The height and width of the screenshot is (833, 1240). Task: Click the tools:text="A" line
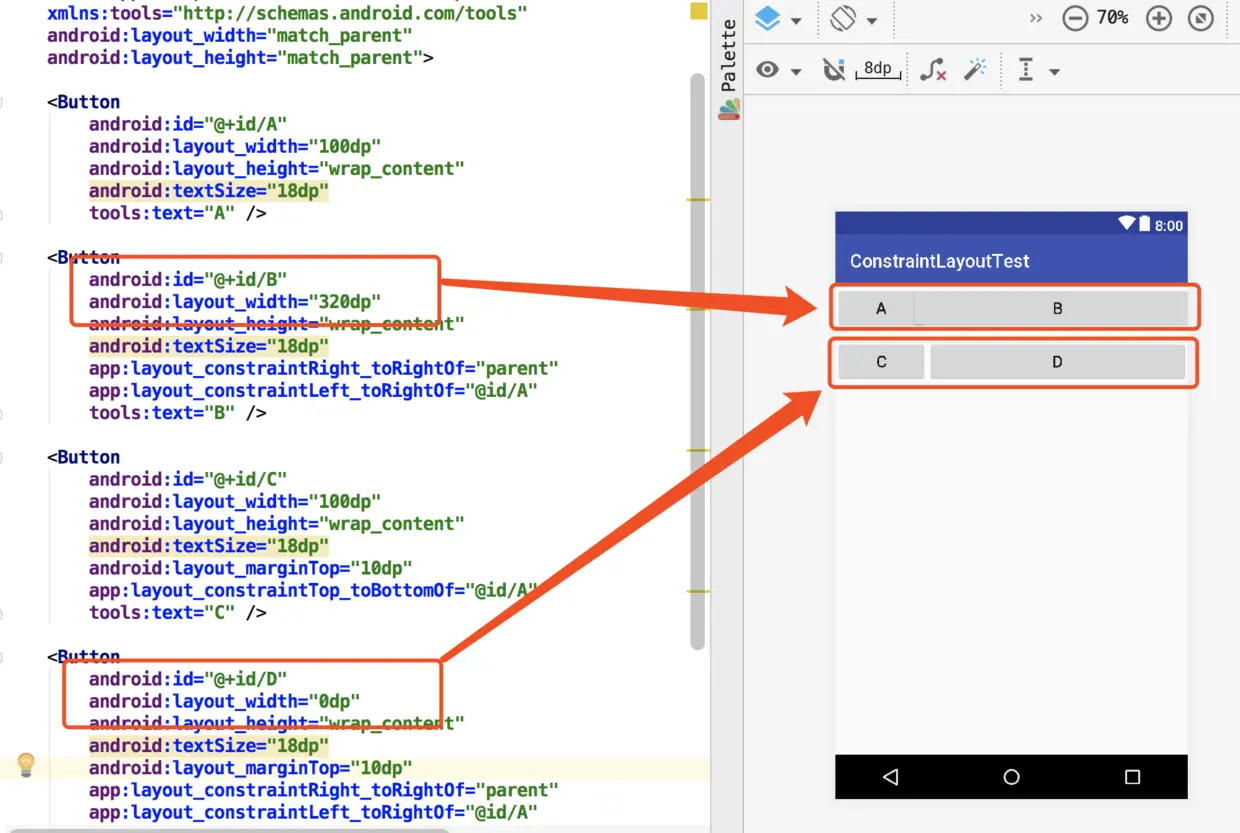click(x=177, y=213)
